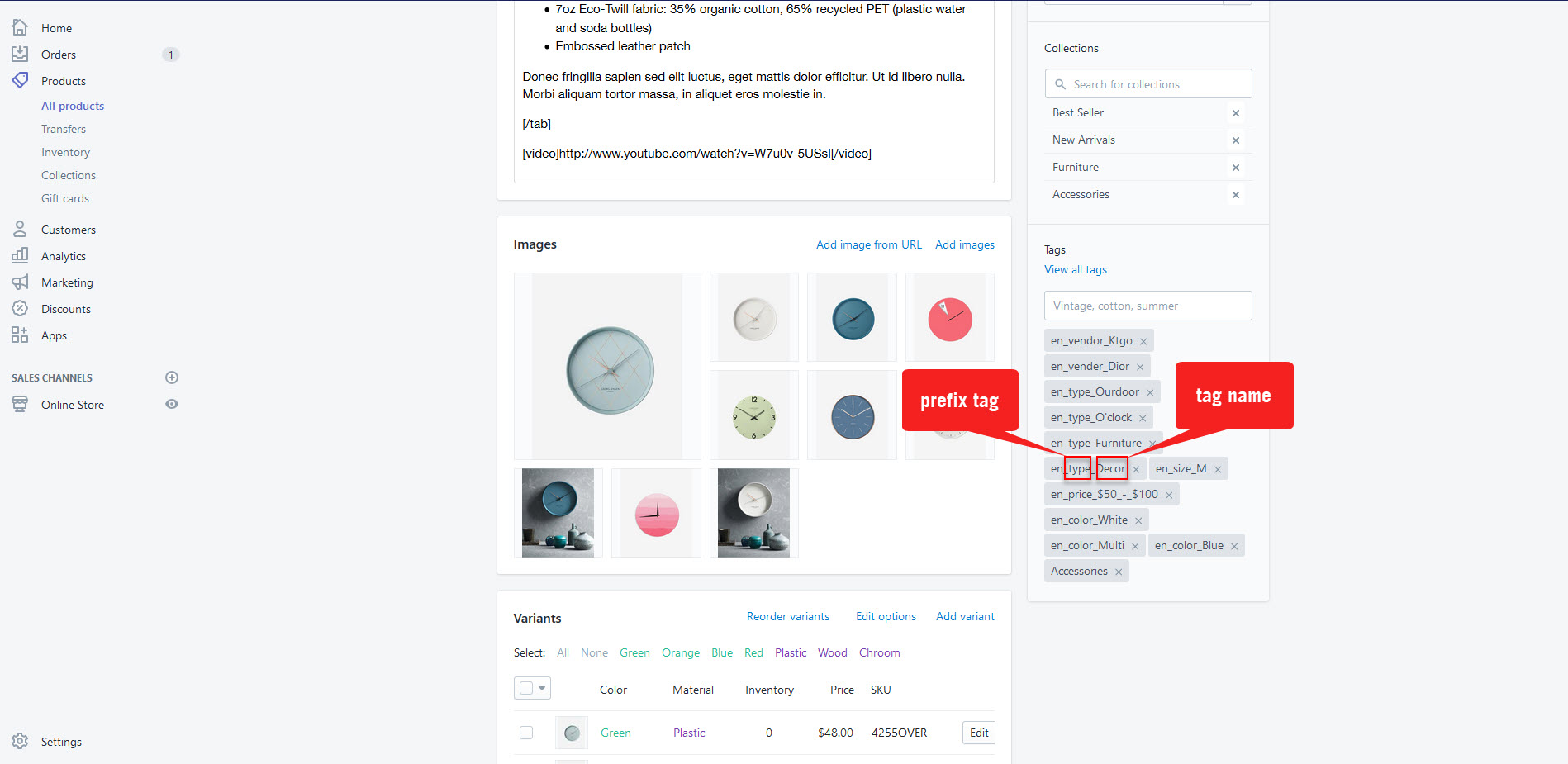This screenshot has width=1568, height=764.
Task: Select the red clock image thumbnail
Action: (950, 318)
